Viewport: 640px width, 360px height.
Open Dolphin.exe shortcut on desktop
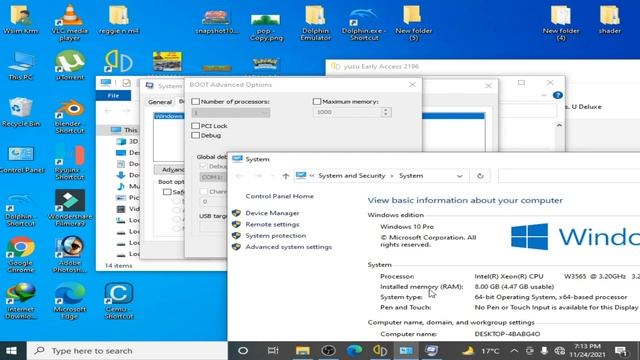[x=364, y=23]
